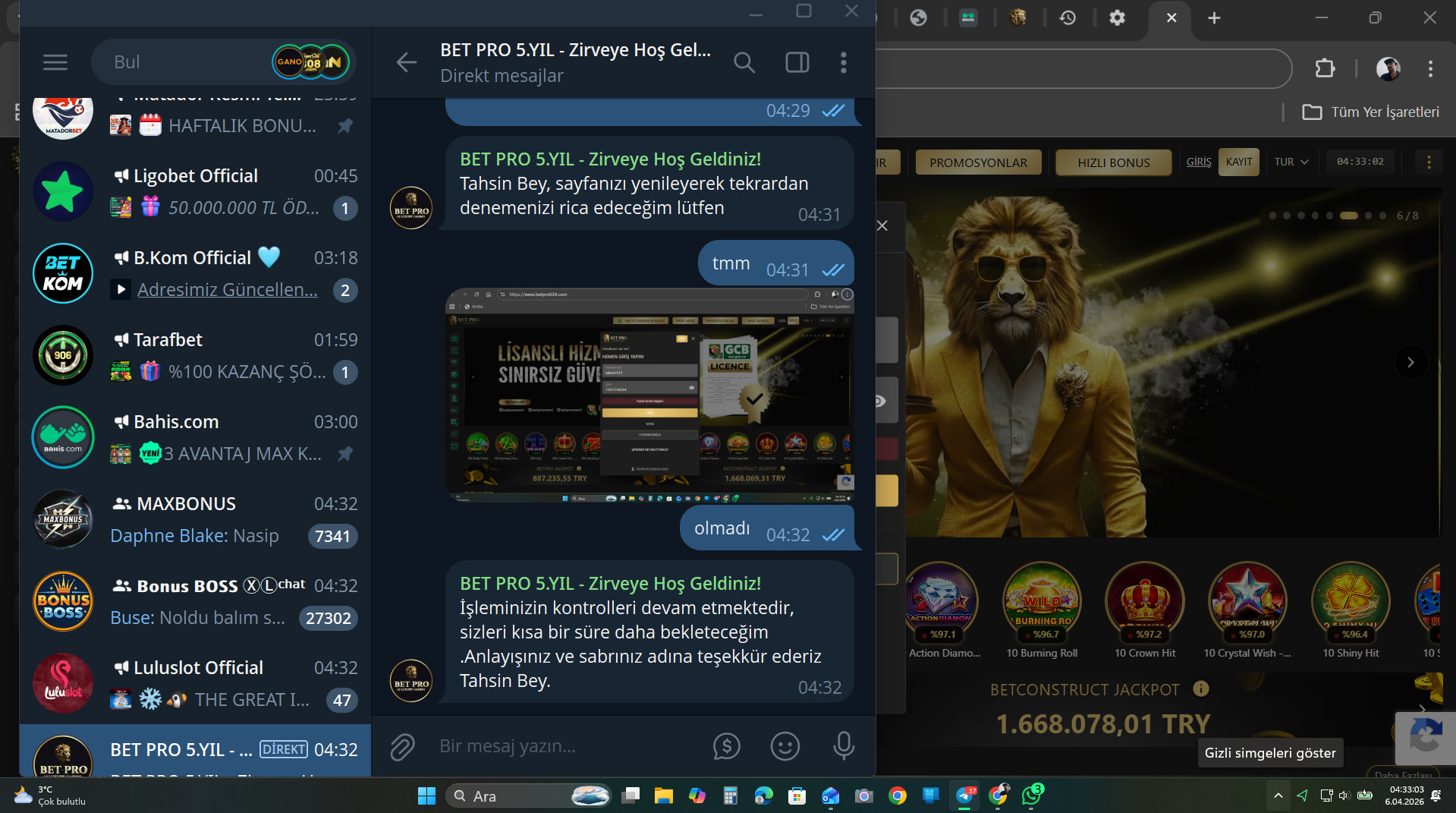Open the Ligobet Official chat
The image size is (1456, 813).
(x=195, y=191)
